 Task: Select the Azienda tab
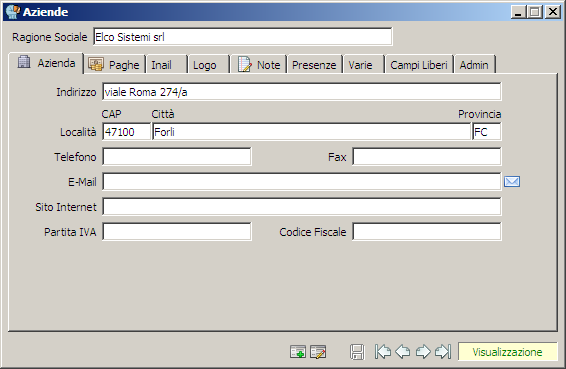(46, 63)
